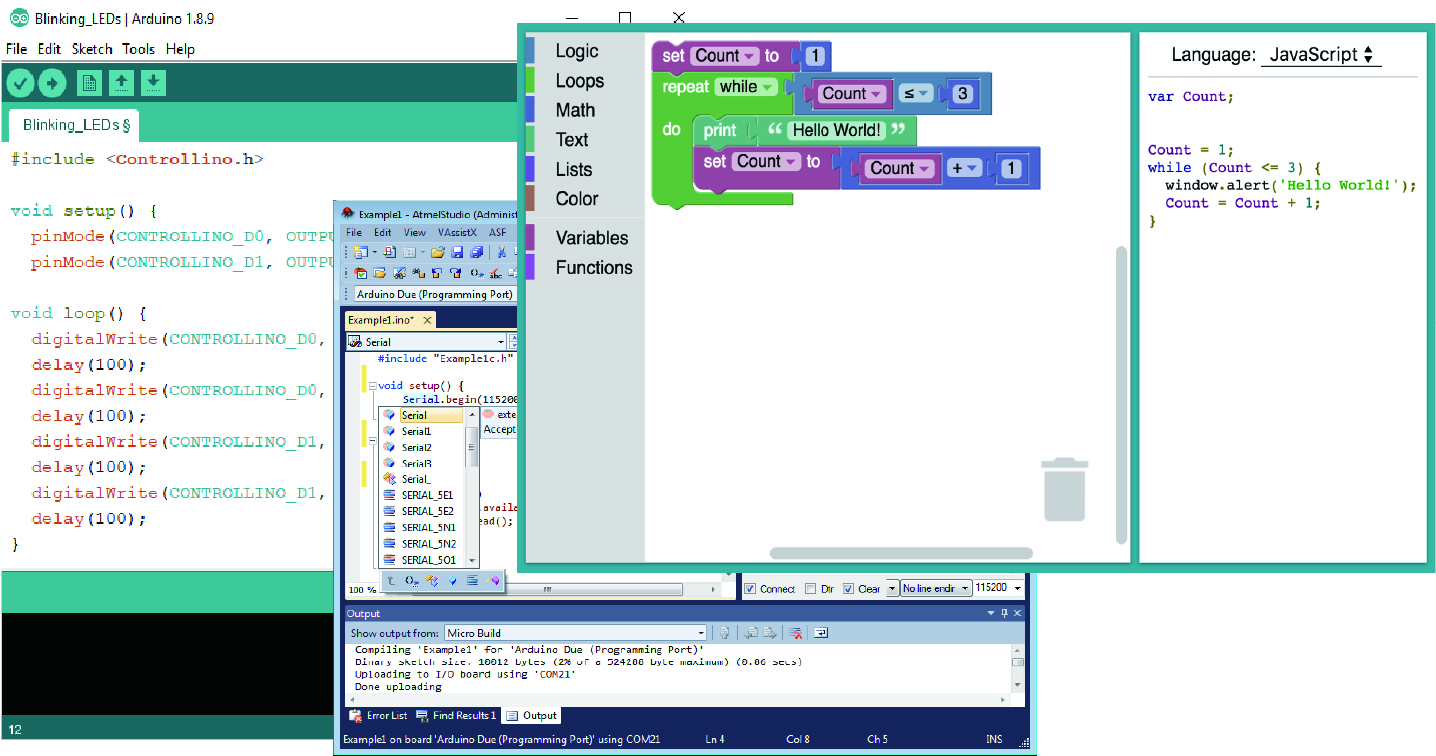
Task: Pin the Output panel with pushpin icon
Action: tap(1004, 613)
